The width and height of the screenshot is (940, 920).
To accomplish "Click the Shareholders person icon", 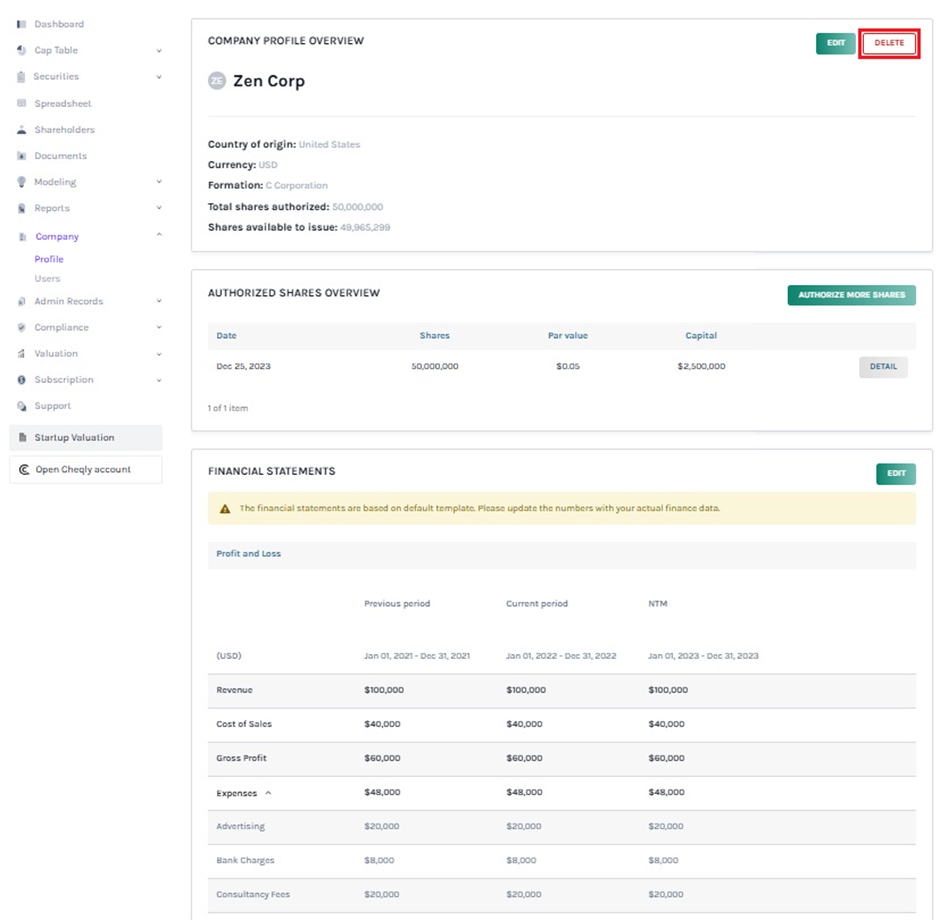I will click(22, 130).
